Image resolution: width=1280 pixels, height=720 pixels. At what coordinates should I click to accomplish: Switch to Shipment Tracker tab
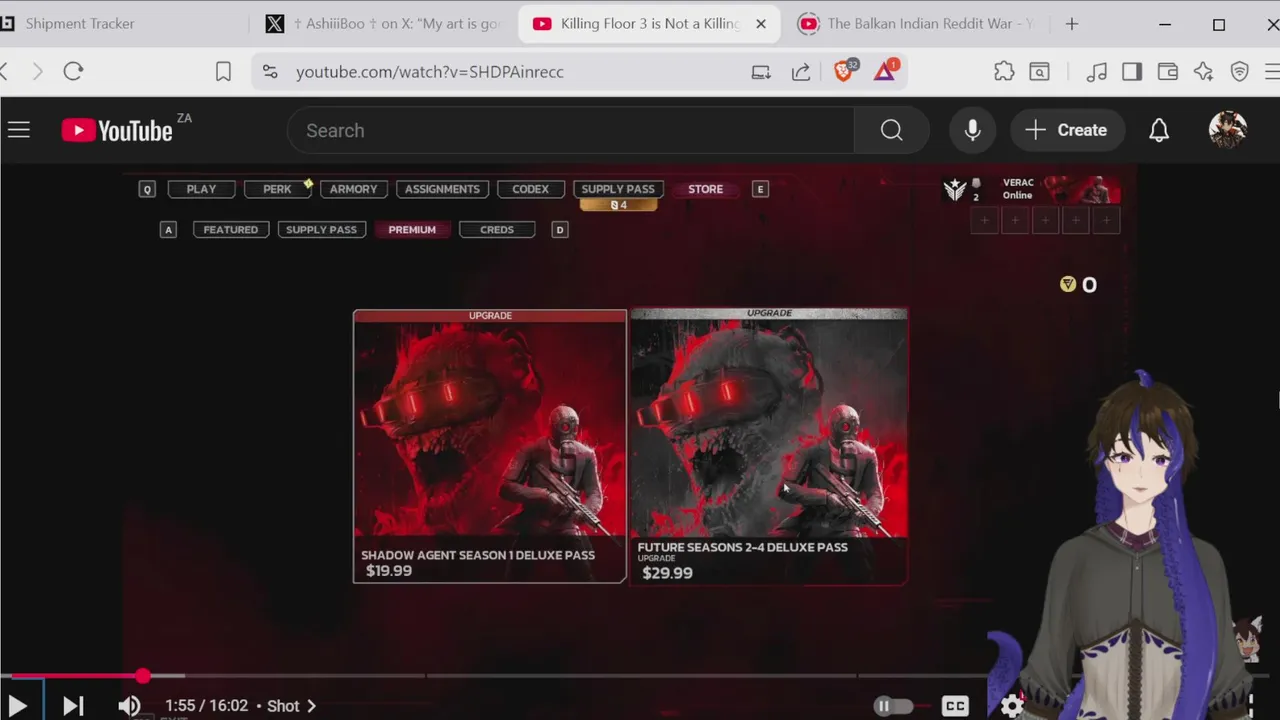(118, 23)
